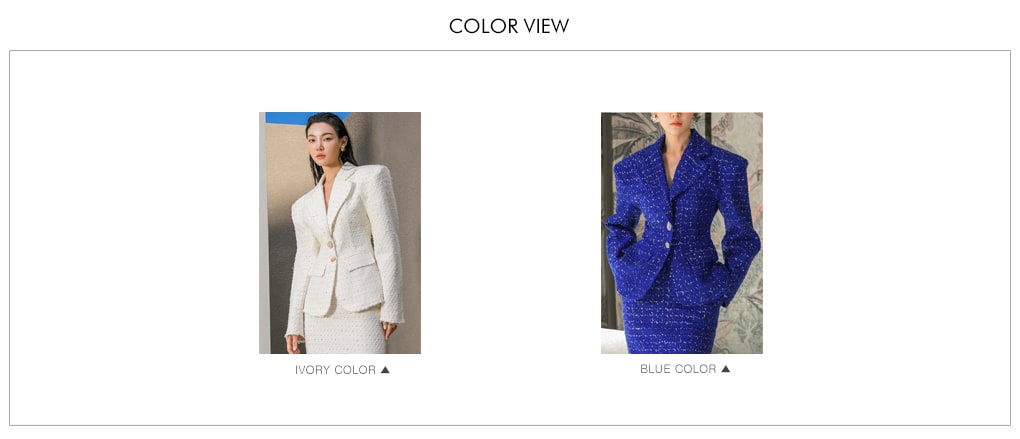This screenshot has width=1020, height=439.
Task: Click the model's red lips in blue photo
Action: pos(677,124)
